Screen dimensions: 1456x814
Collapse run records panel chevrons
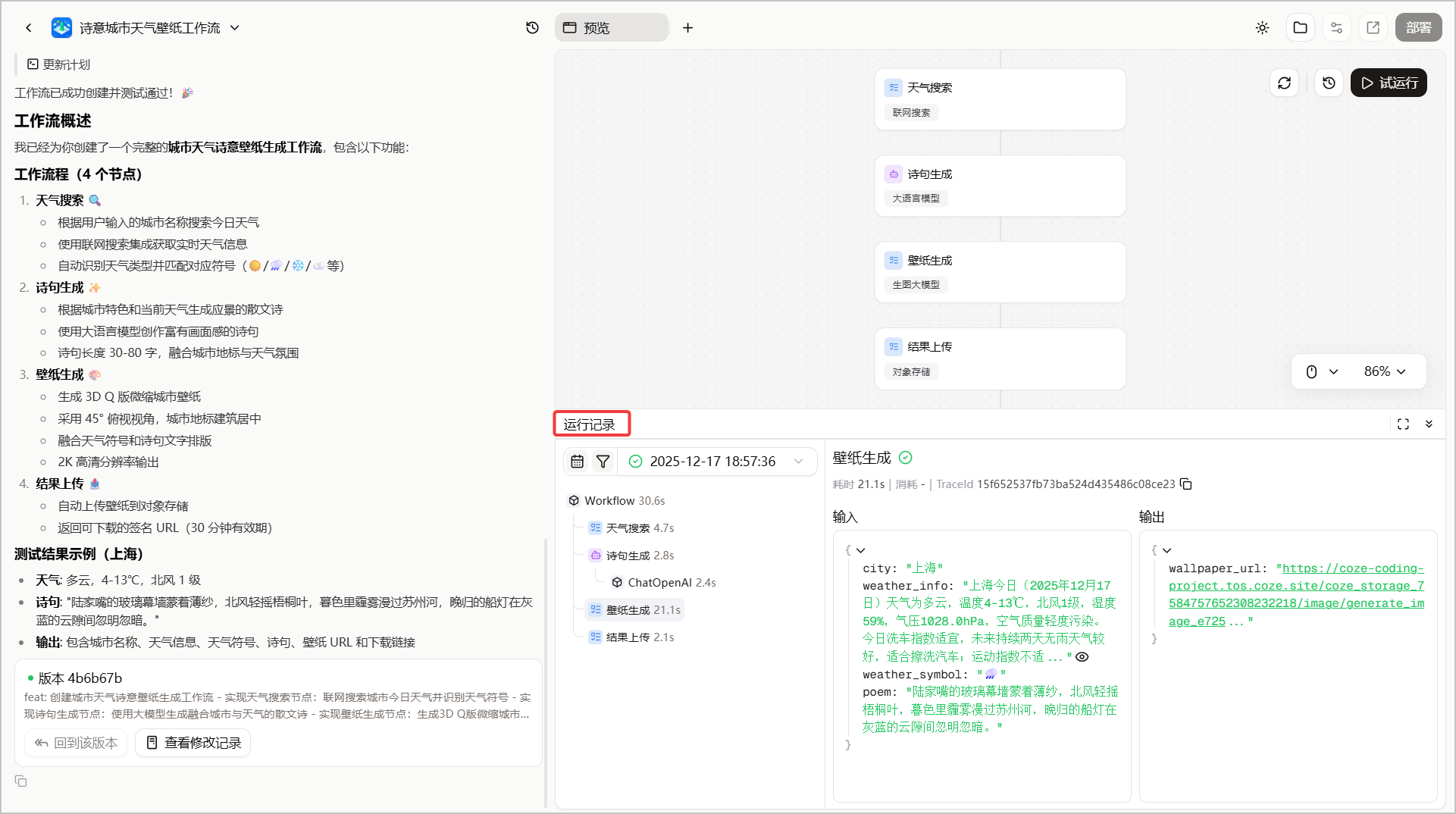click(x=1429, y=424)
